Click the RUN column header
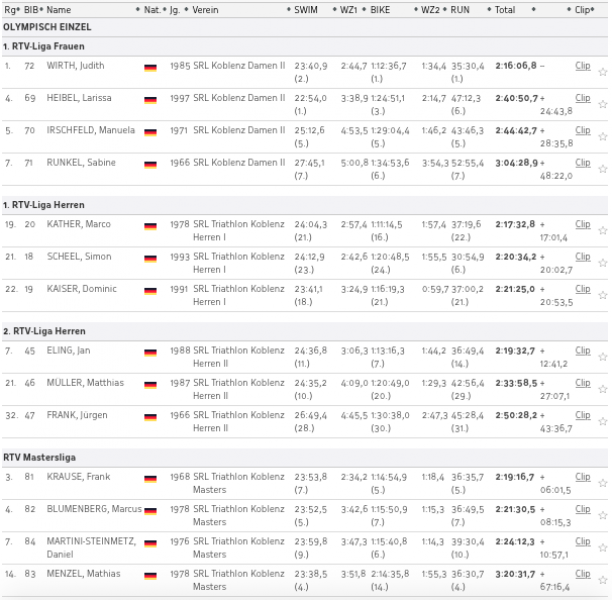The height and width of the screenshot is (600, 612). click(x=460, y=9)
